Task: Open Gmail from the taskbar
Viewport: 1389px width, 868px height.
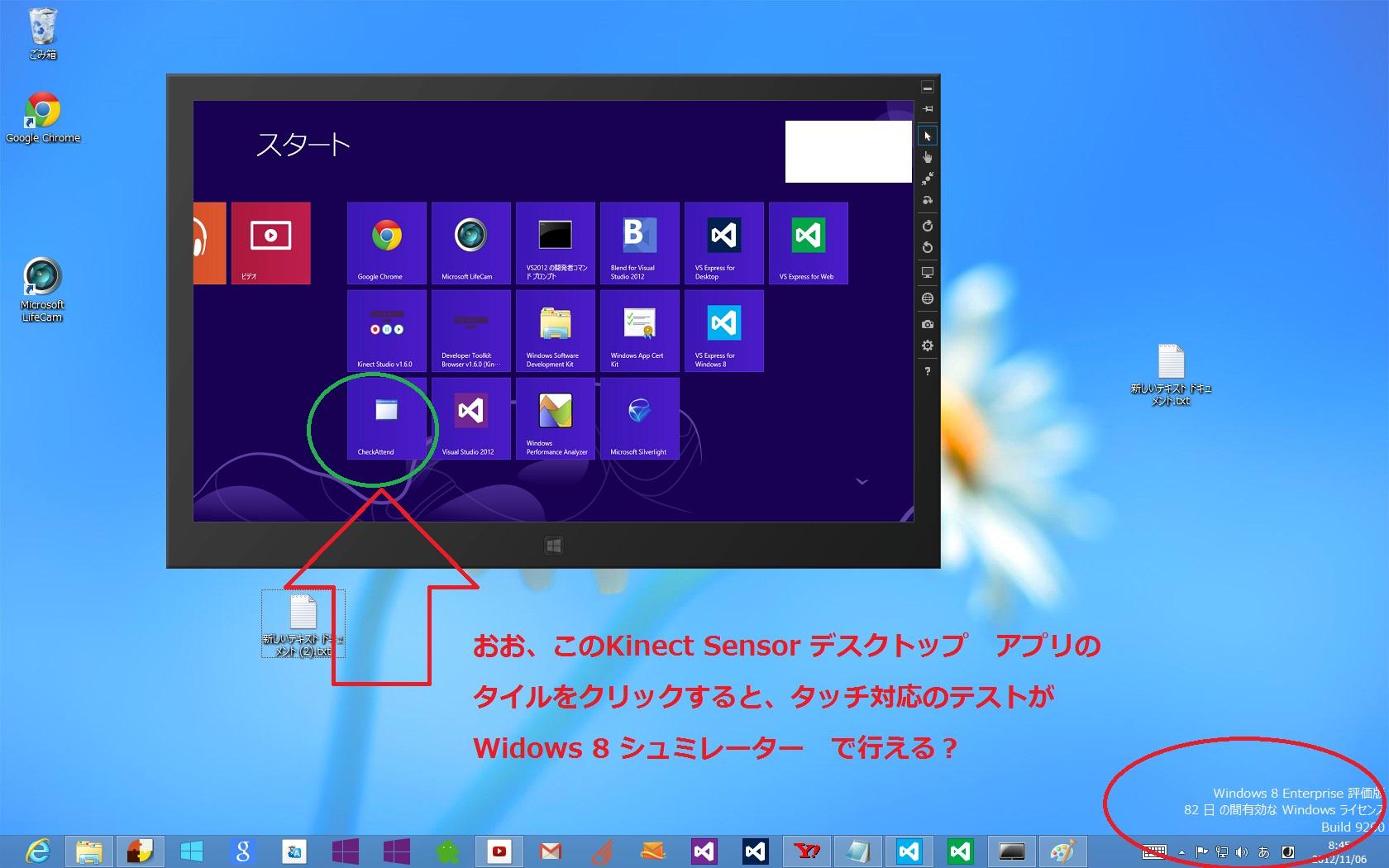Action: pos(550,851)
